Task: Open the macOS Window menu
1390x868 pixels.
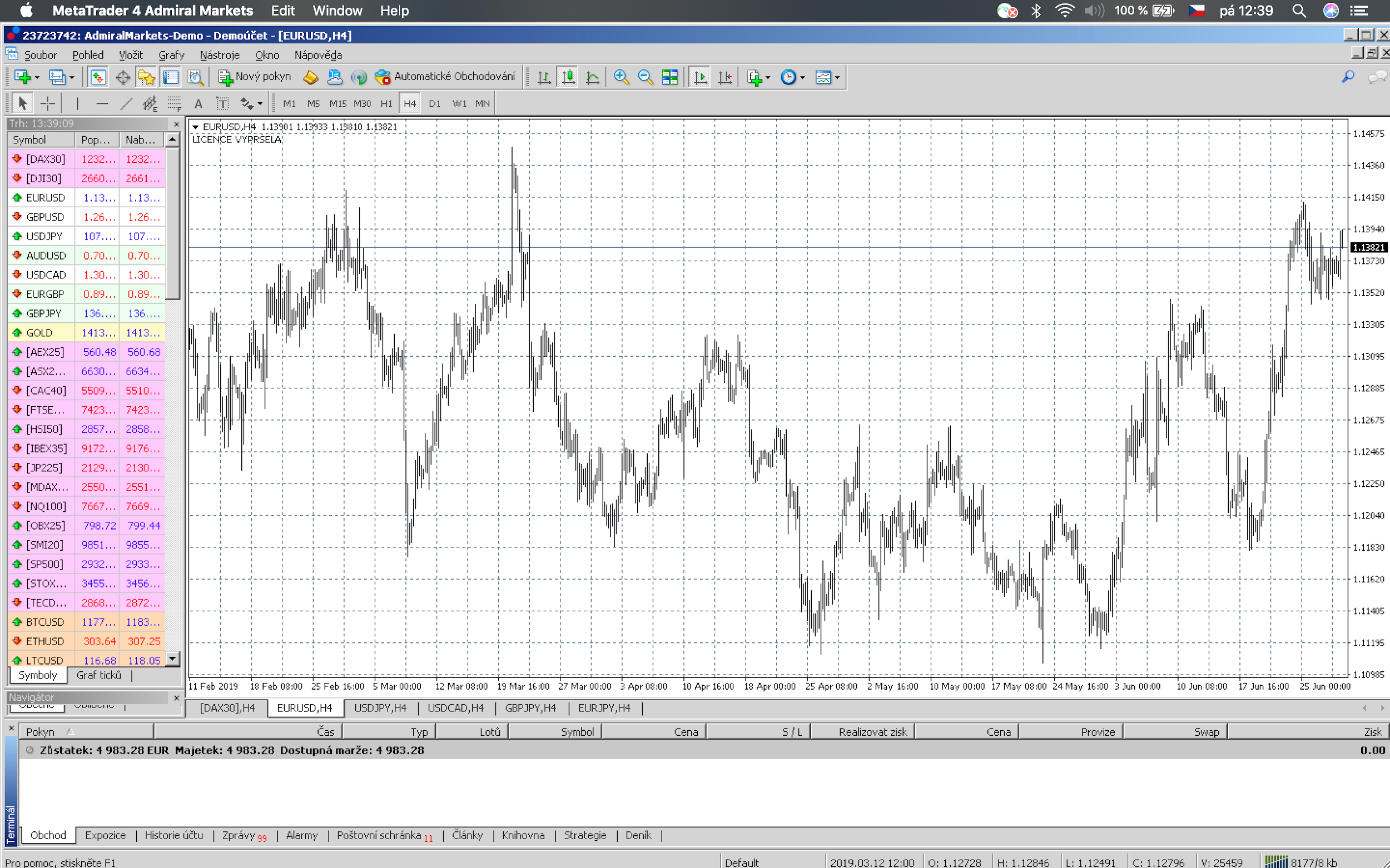Action: point(337,11)
